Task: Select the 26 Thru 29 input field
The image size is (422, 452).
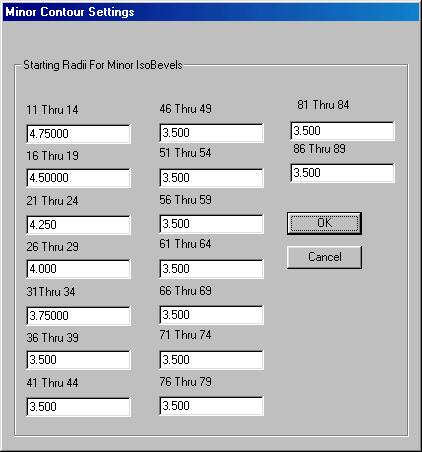Action: tap(78, 269)
